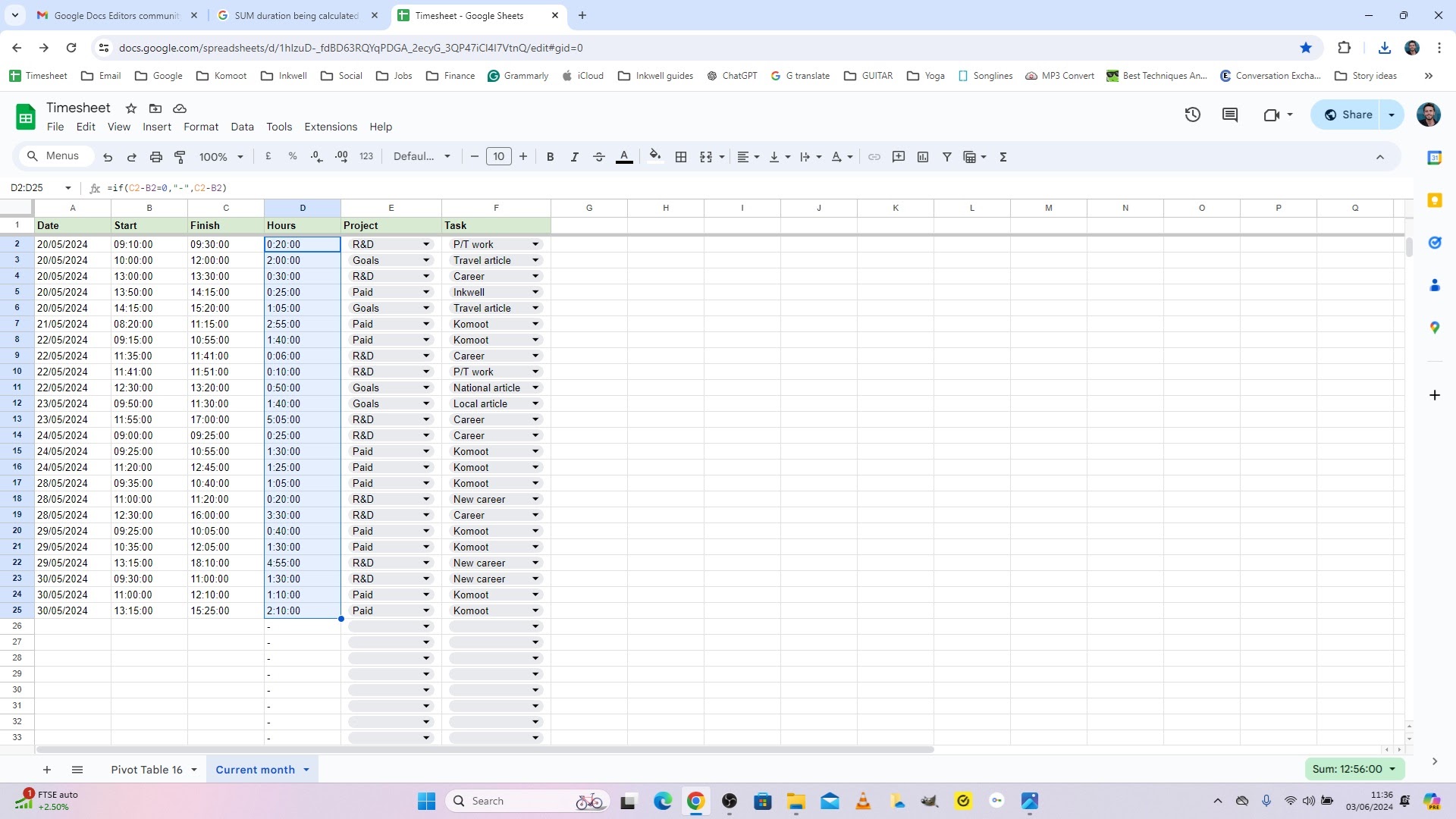Image resolution: width=1456 pixels, height=819 pixels.
Task: Click the font size input field
Action: pyautogui.click(x=498, y=157)
